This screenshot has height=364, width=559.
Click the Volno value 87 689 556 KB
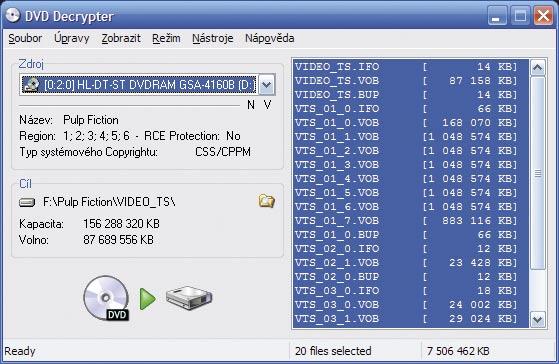(x=118, y=240)
